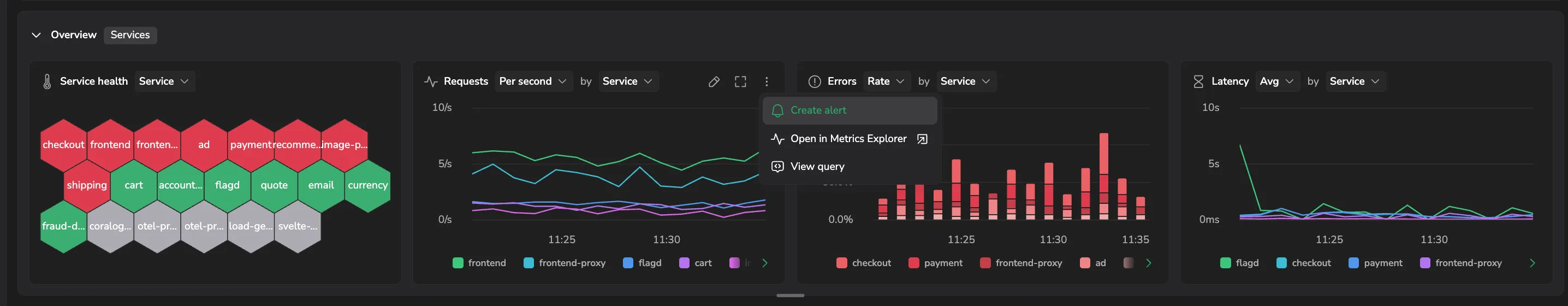Click the svelte-... gray hexagon
Image resolution: width=1568 pixels, height=306 pixels.
click(298, 226)
